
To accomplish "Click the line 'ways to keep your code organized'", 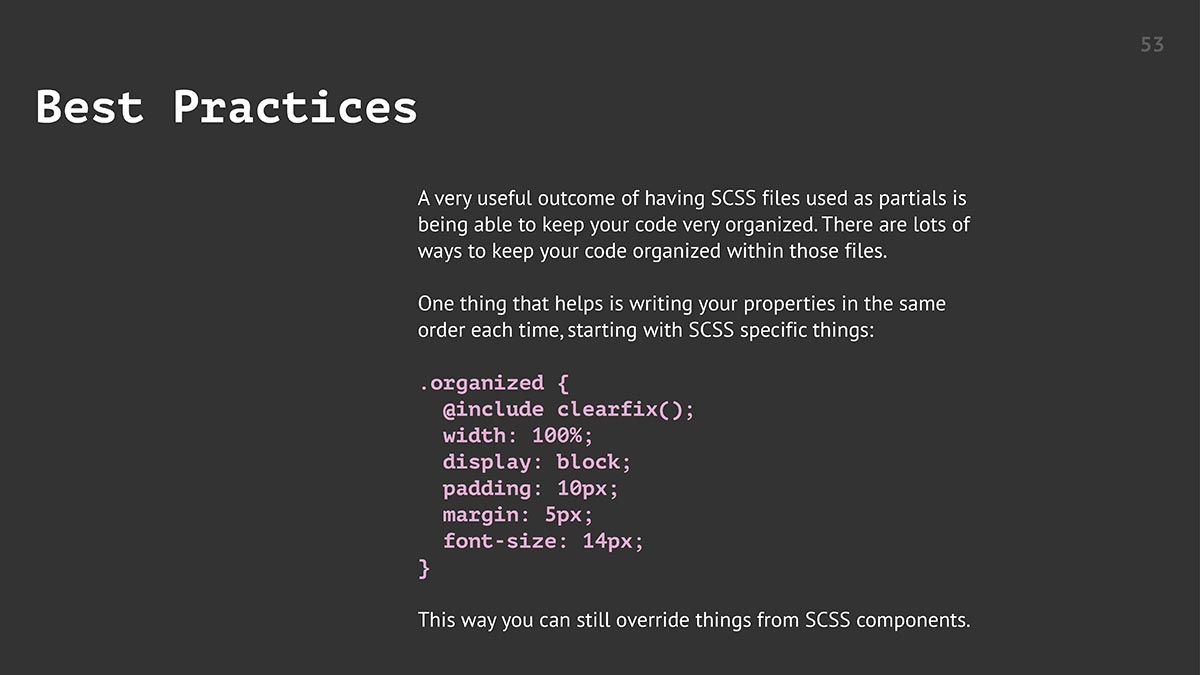I will coord(652,251).
